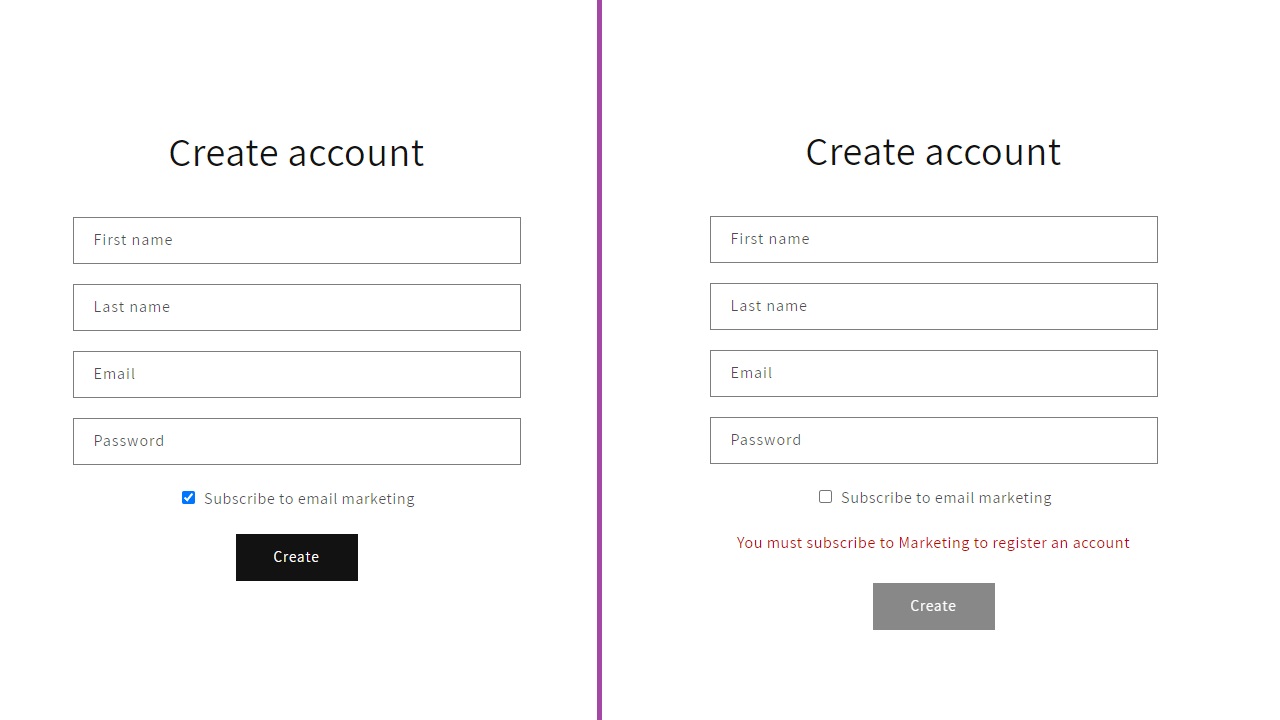Uncheck the checked Subscribe checkbox on the left form
The image size is (1280, 720).
point(188,497)
